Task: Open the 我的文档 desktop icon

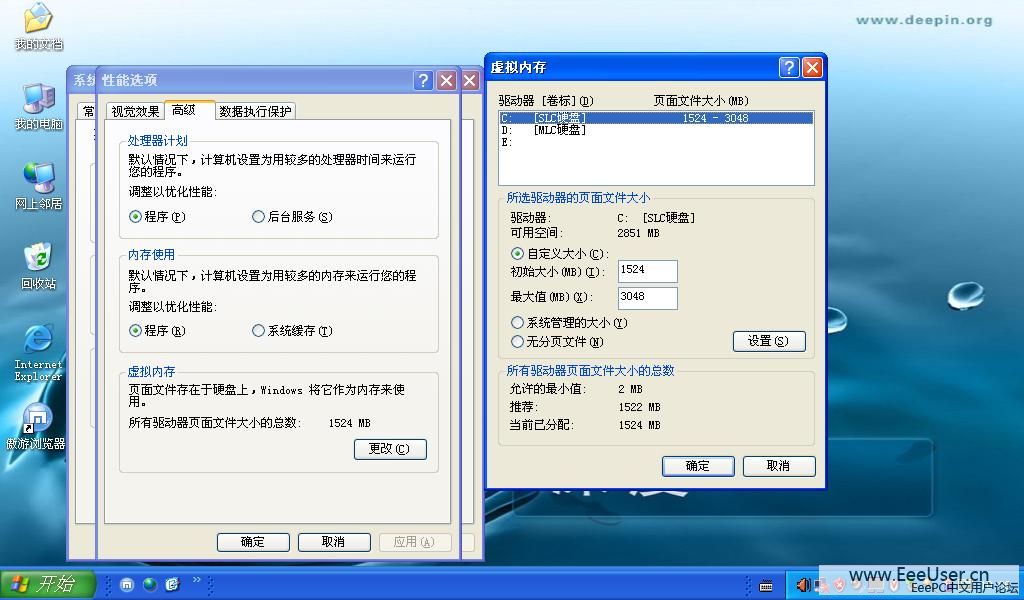Action: pos(38,19)
